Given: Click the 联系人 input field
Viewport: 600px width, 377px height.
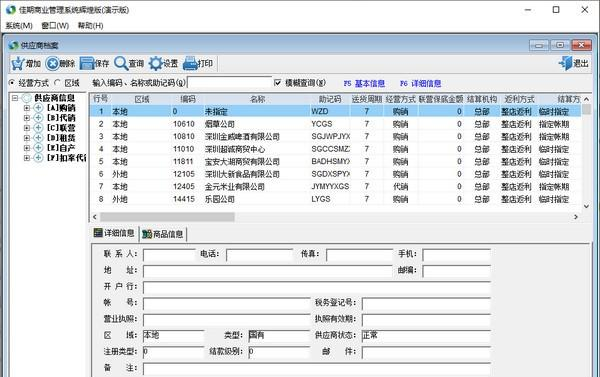Looking at the screenshot, I should pyautogui.click(x=170, y=255).
